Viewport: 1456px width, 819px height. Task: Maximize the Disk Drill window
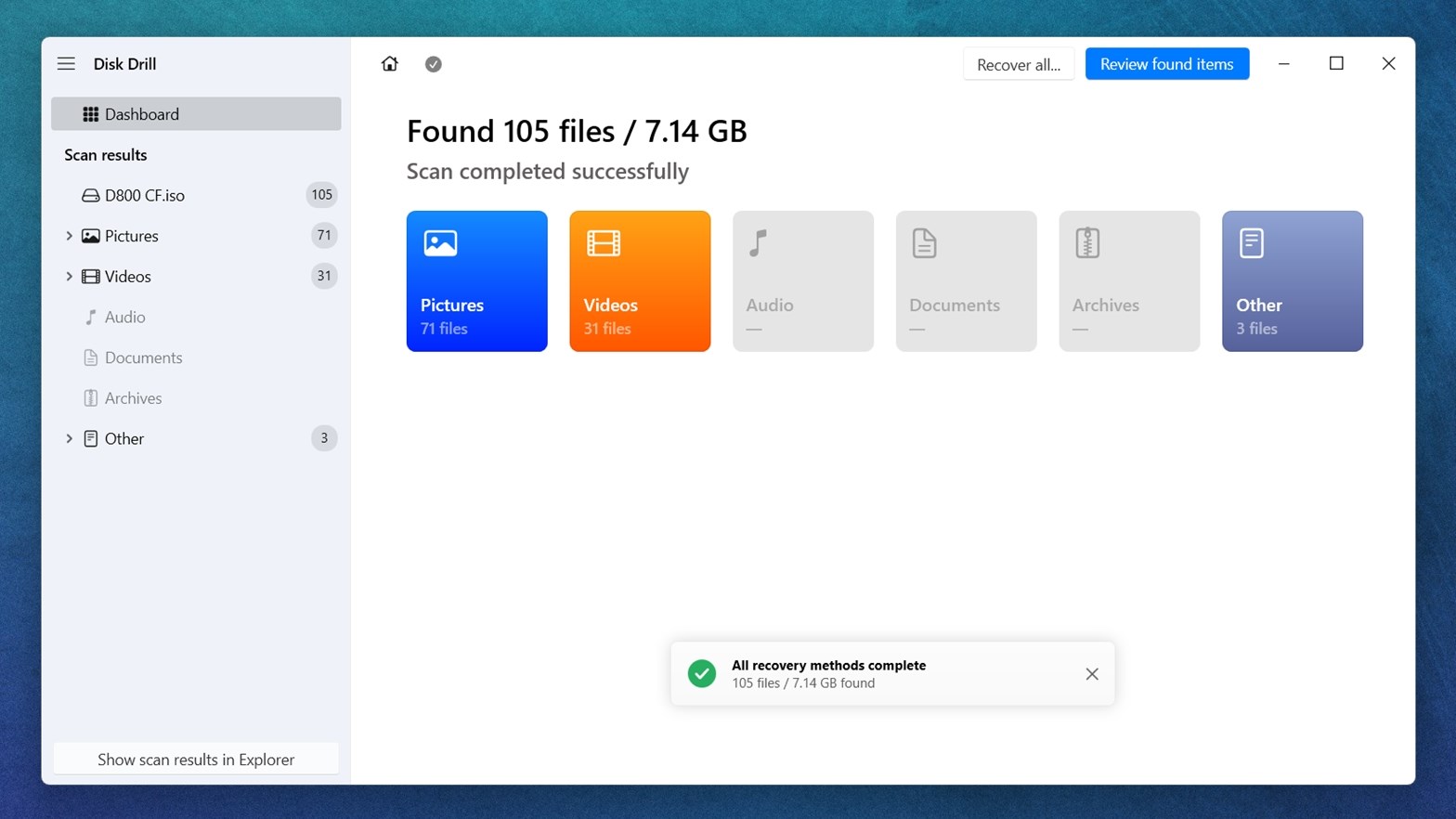click(1336, 63)
